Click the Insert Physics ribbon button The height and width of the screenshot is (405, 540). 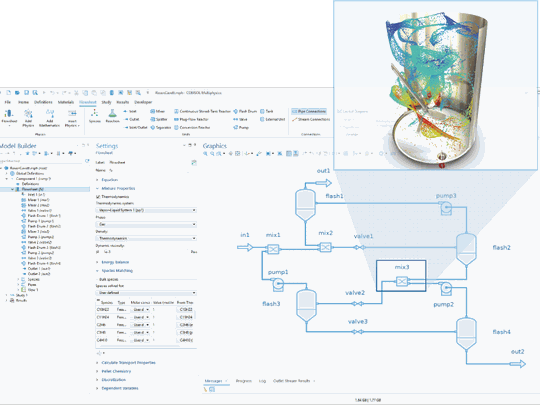tap(72, 117)
